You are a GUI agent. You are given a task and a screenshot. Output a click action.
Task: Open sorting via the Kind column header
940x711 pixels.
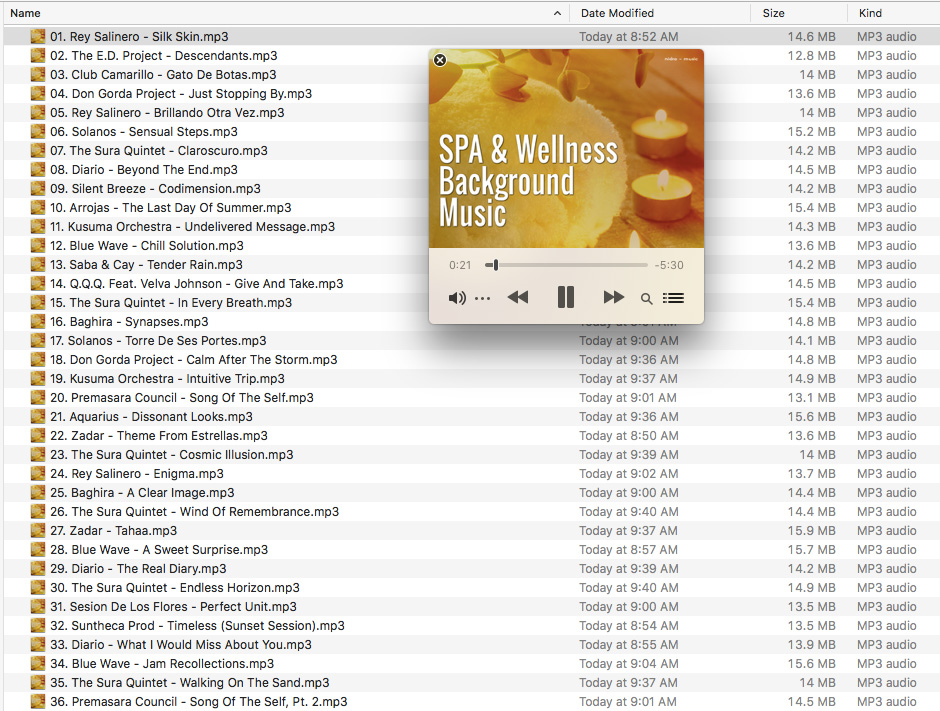coord(870,13)
